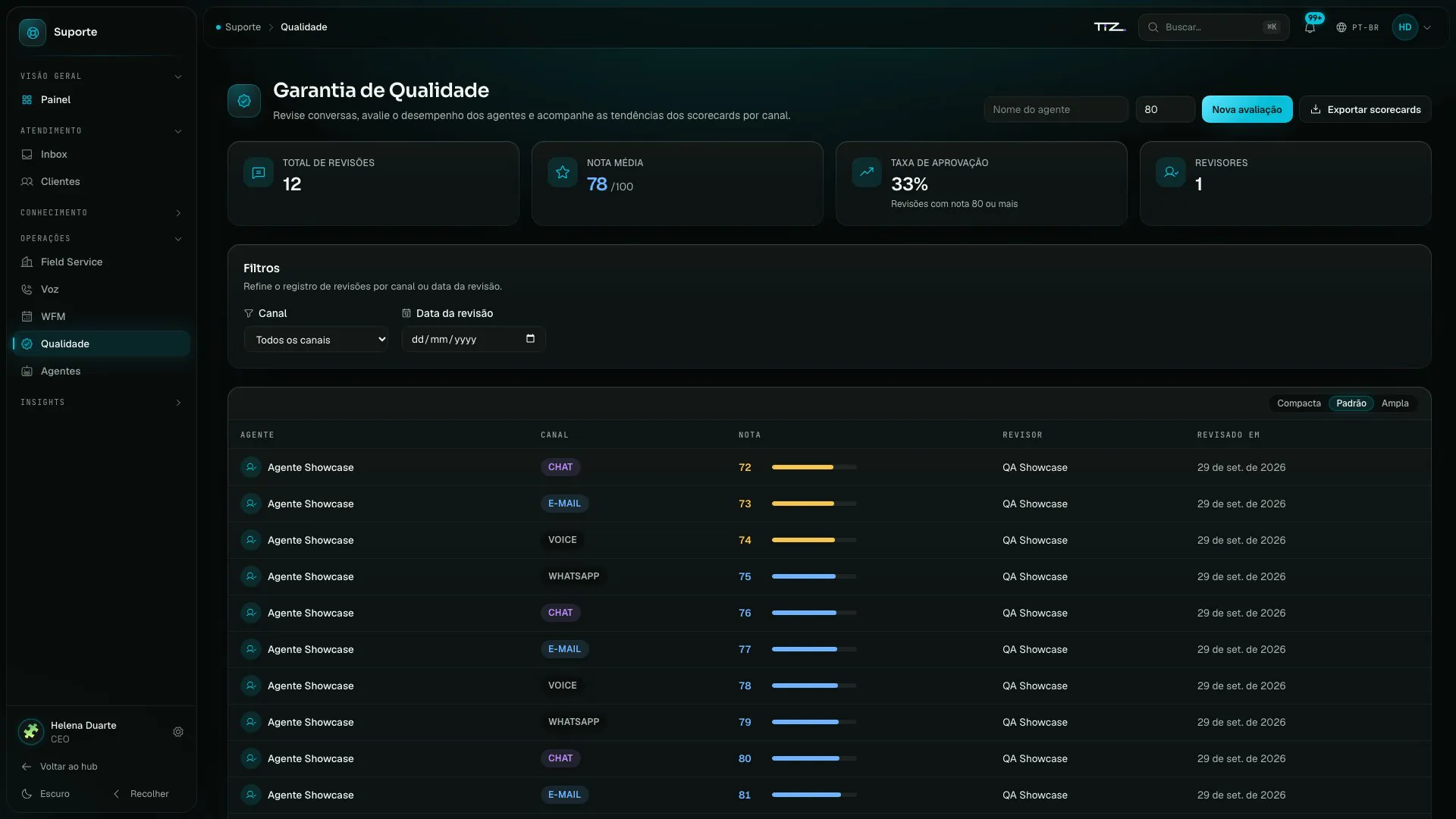Click the score field showing 80
The image size is (1456, 819).
click(x=1165, y=110)
